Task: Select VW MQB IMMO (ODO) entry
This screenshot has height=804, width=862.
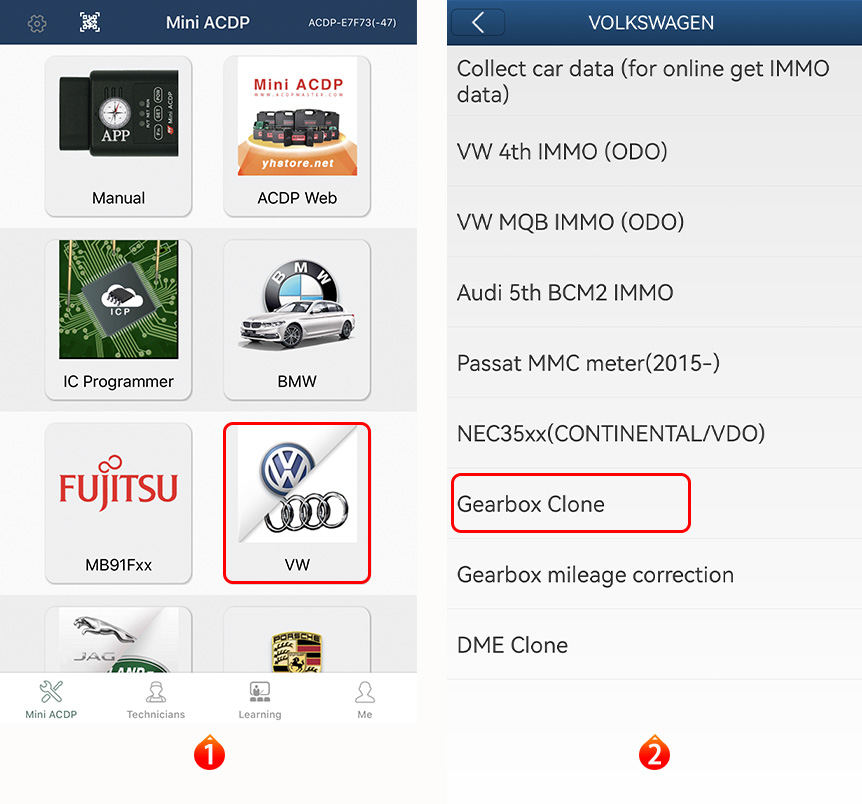Action: point(654,222)
